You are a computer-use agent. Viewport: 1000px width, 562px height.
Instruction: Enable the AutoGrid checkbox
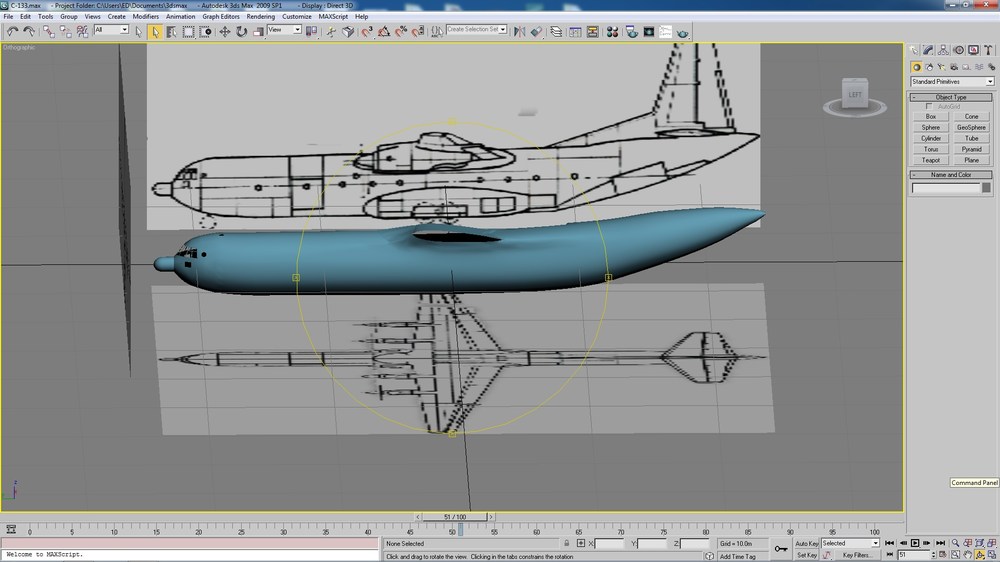coord(929,107)
